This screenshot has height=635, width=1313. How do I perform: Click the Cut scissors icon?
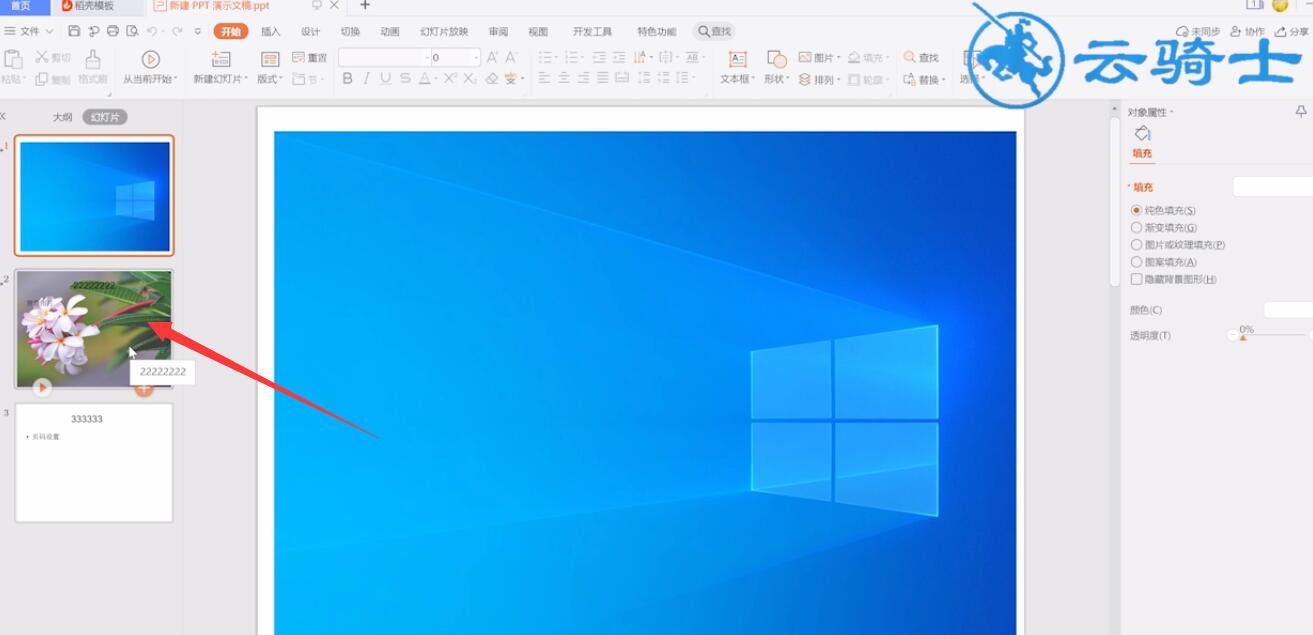(42, 58)
